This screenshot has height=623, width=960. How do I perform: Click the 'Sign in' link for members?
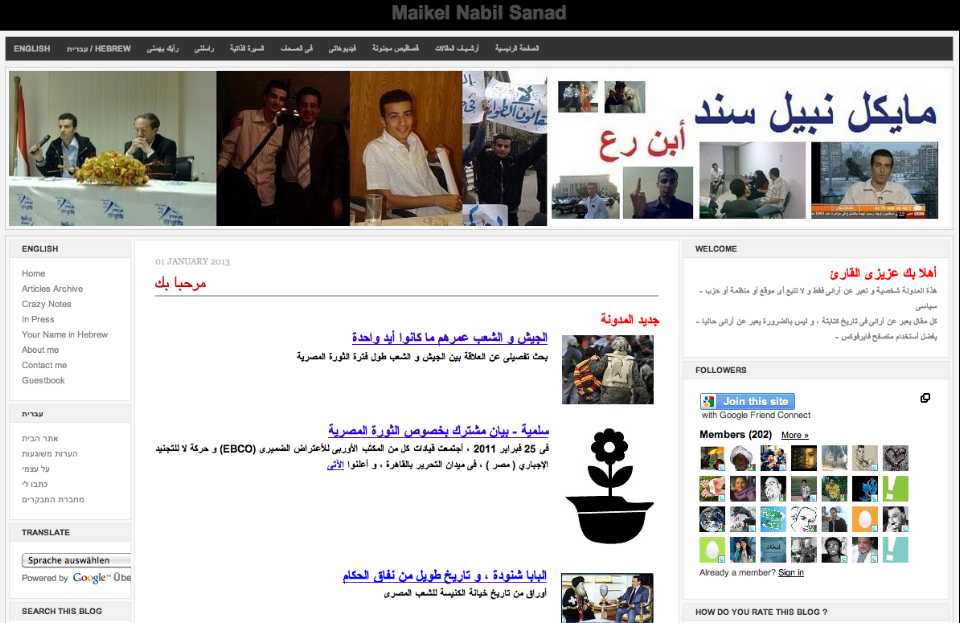(790, 572)
